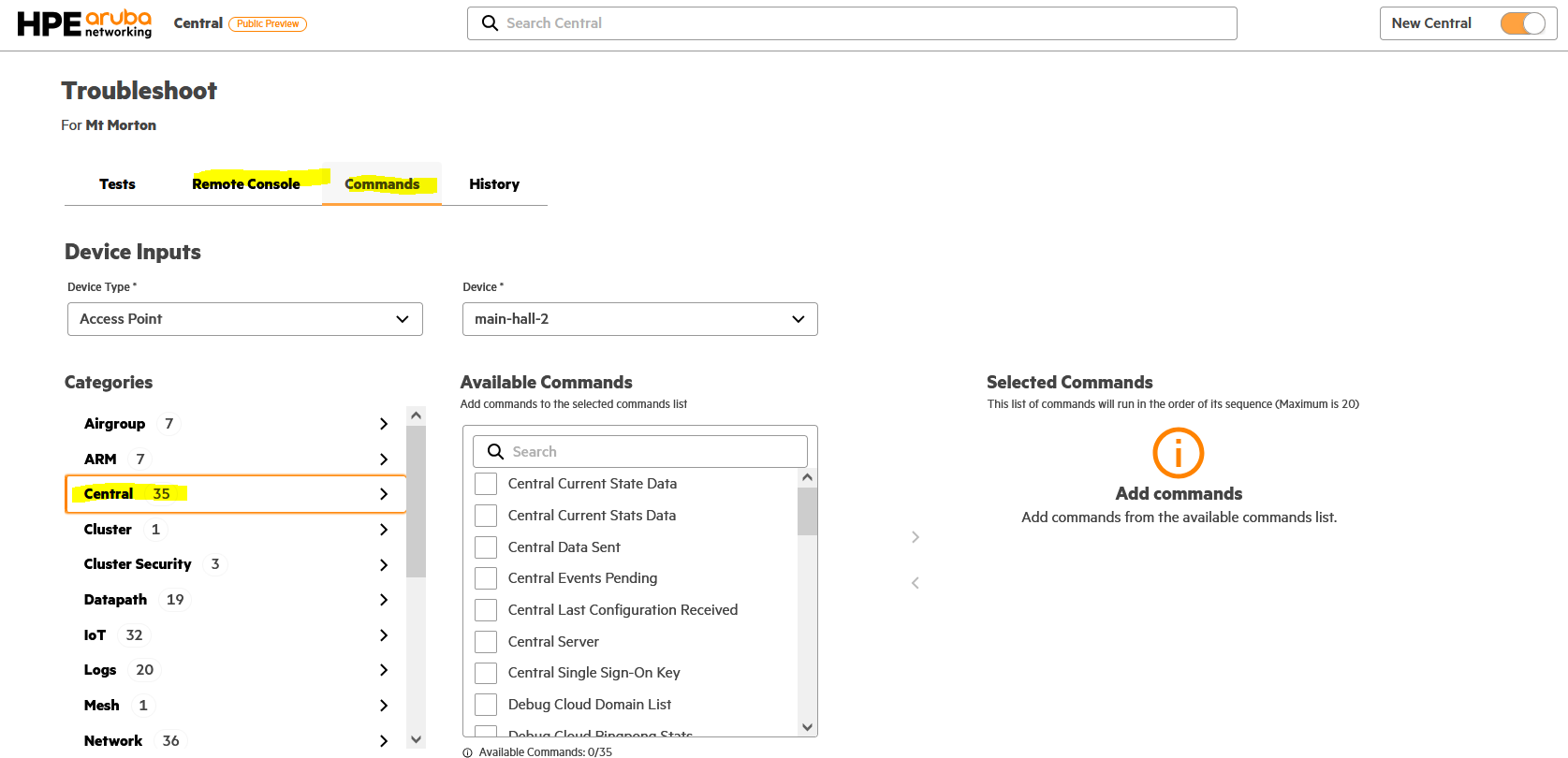Expand the Cluster Security chevron
This screenshot has width=1568, height=758.
tap(384, 565)
